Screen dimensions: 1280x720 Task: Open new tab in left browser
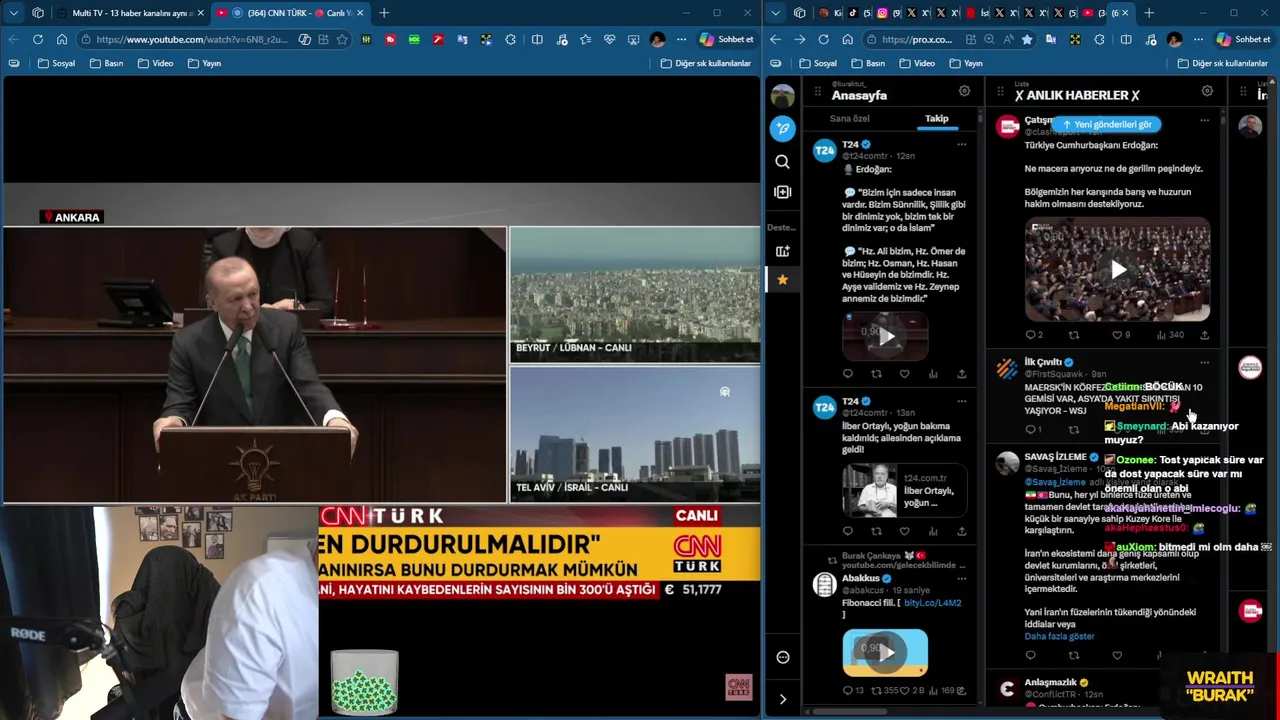(384, 13)
